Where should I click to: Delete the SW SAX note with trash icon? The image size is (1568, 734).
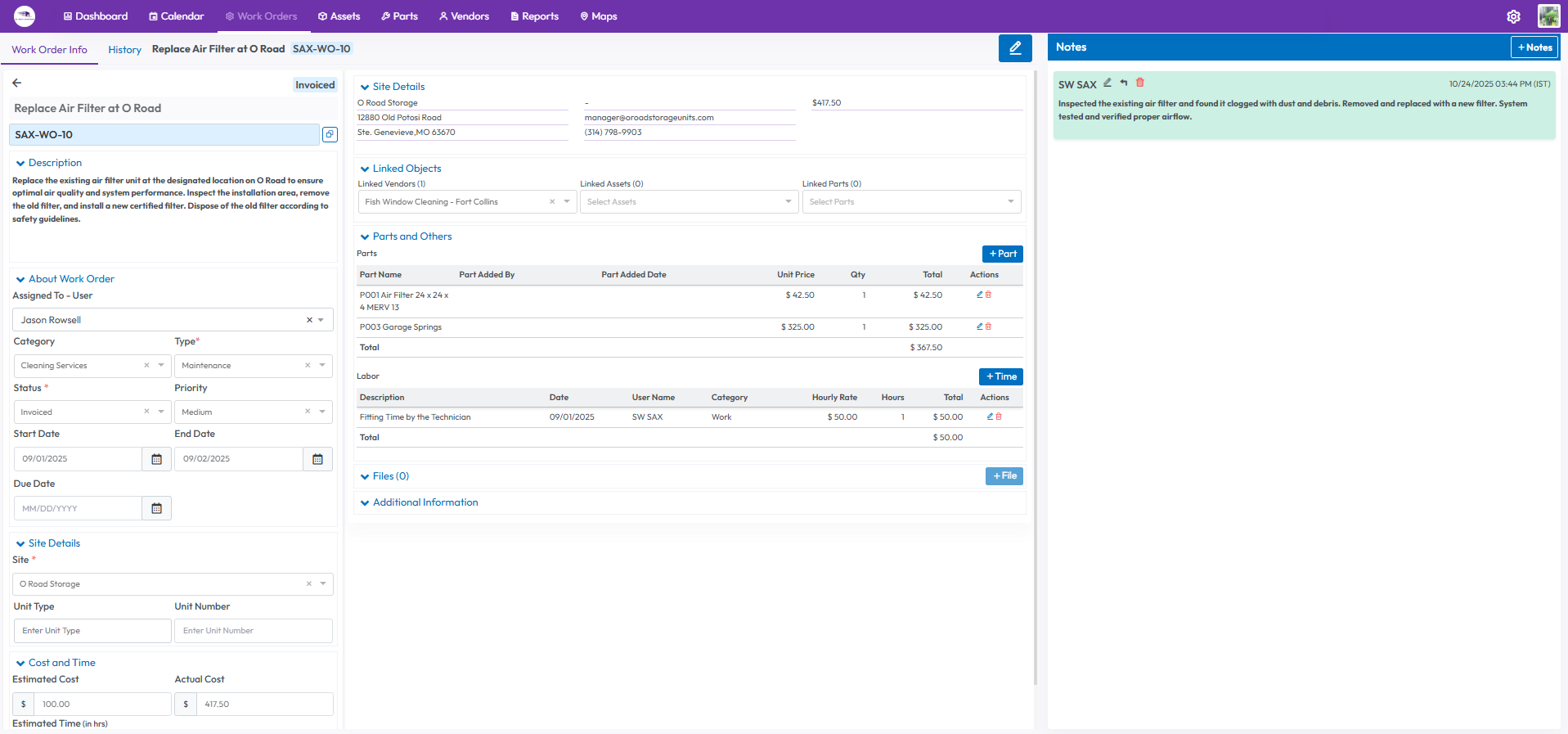(x=1140, y=83)
